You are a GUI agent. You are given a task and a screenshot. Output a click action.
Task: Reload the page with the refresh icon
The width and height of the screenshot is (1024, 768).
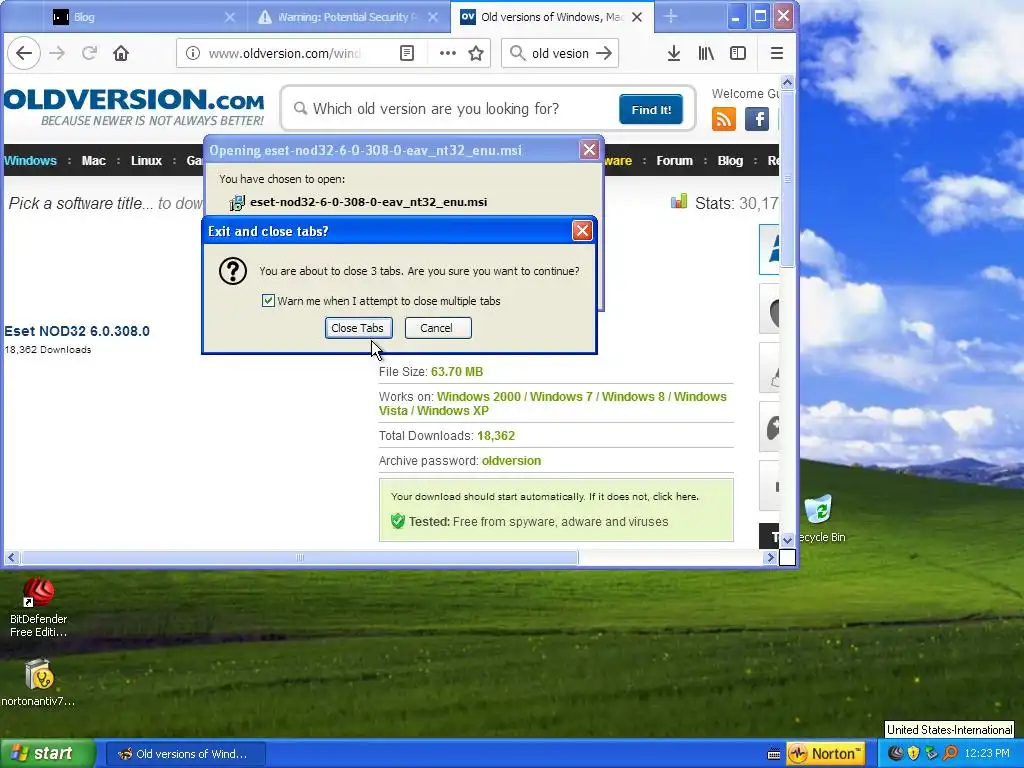(89, 54)
